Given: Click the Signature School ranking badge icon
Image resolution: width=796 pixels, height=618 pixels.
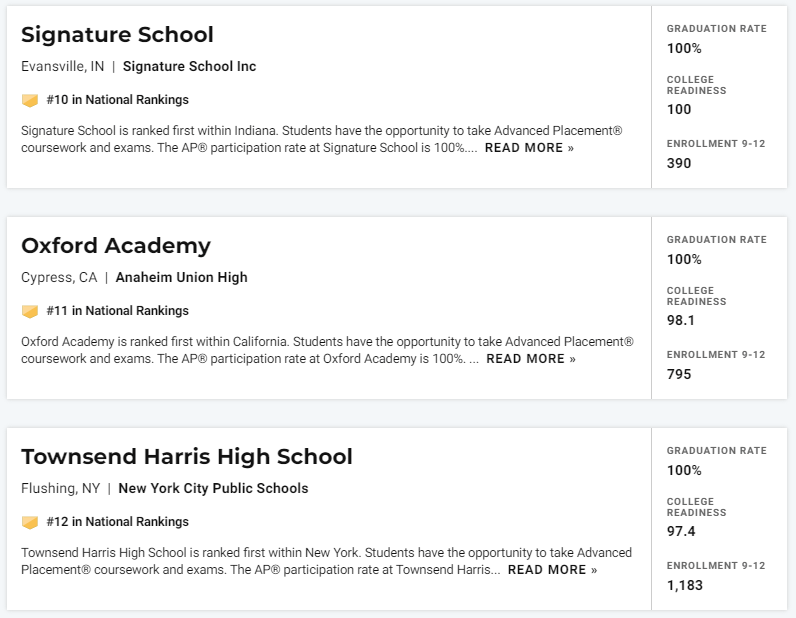Looking at the screenshot, I should click(30, 100).
